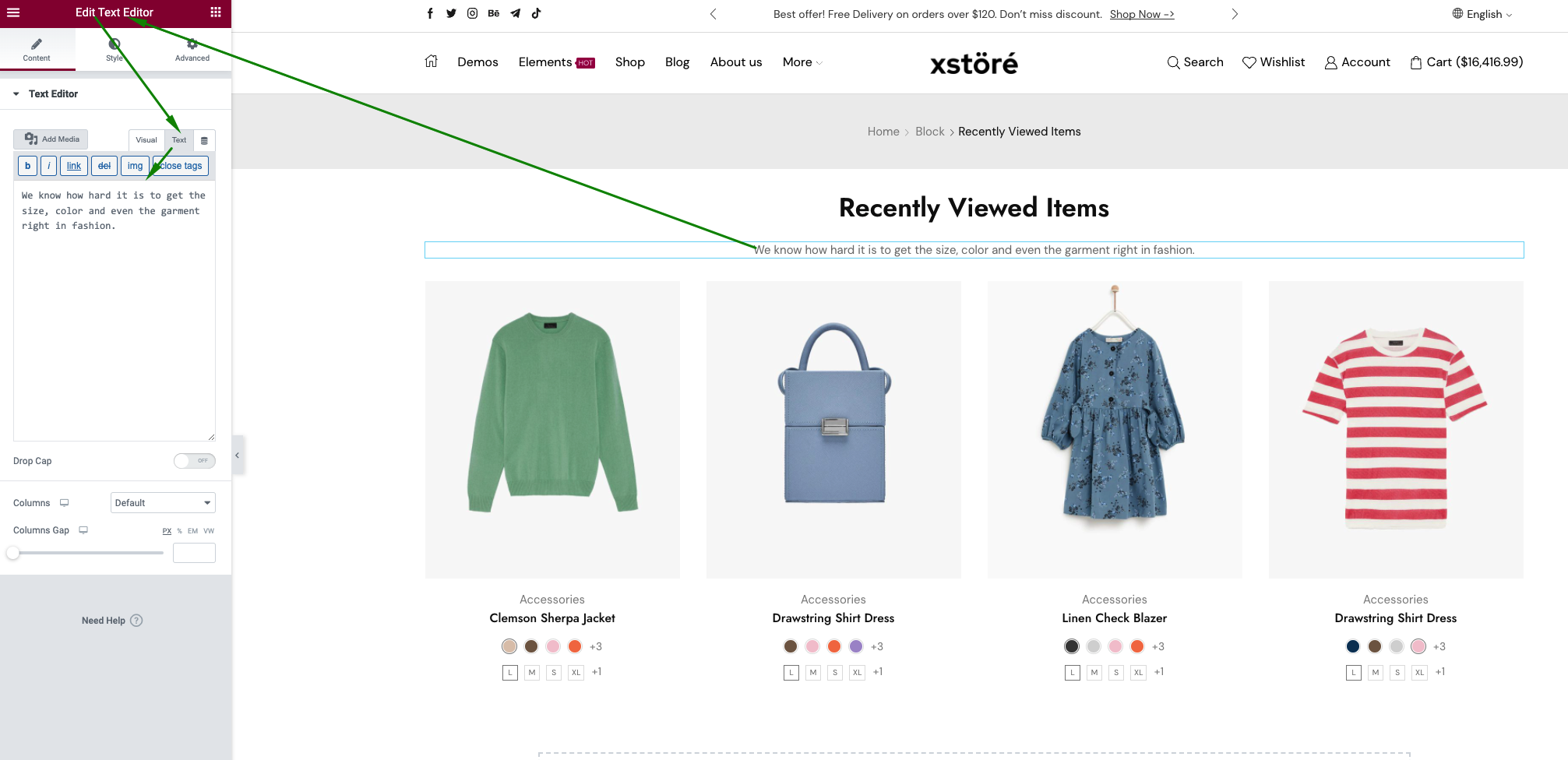Show previous promo message arrow
The image size is (1568, 760).
pyautogui.click(x=713, y=14)
